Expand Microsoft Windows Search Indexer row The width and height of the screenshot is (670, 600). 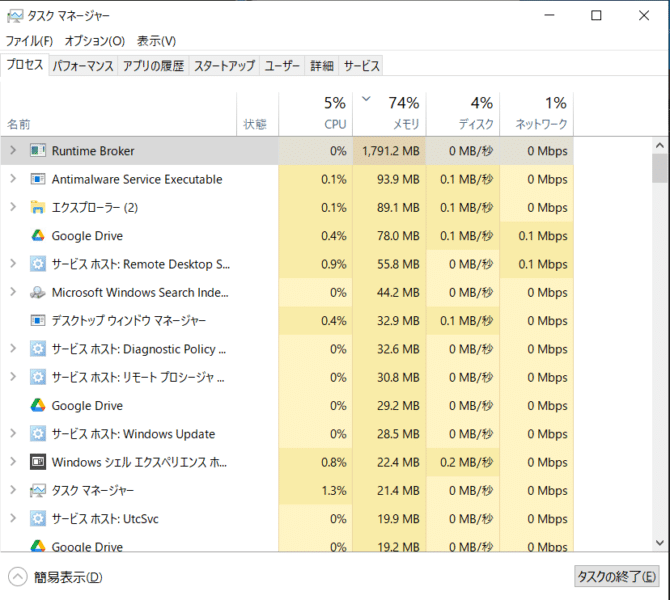(13, 292)
